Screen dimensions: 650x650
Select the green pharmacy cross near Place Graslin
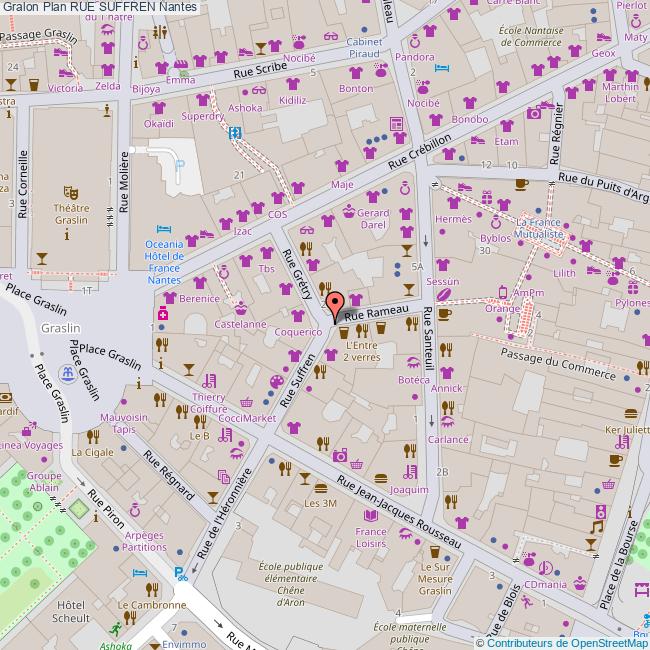(161, 314)
